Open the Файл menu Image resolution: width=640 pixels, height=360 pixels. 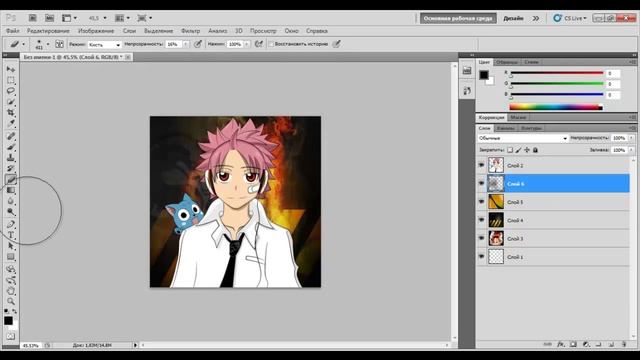(13, 31)
